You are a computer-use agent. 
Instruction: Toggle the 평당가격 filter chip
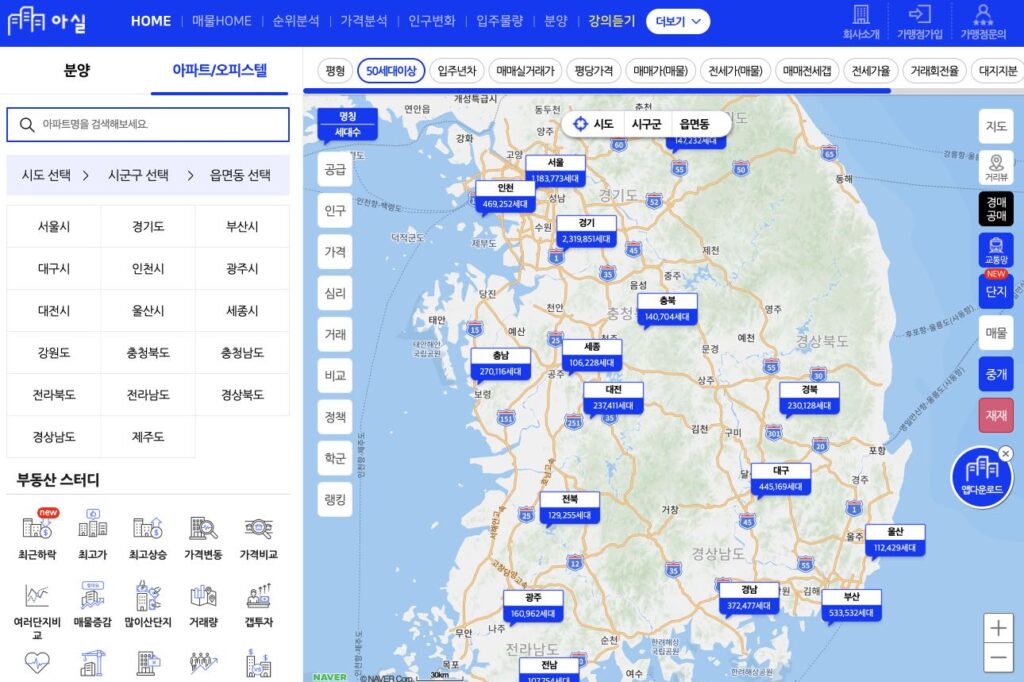click(x=594, y=71)
